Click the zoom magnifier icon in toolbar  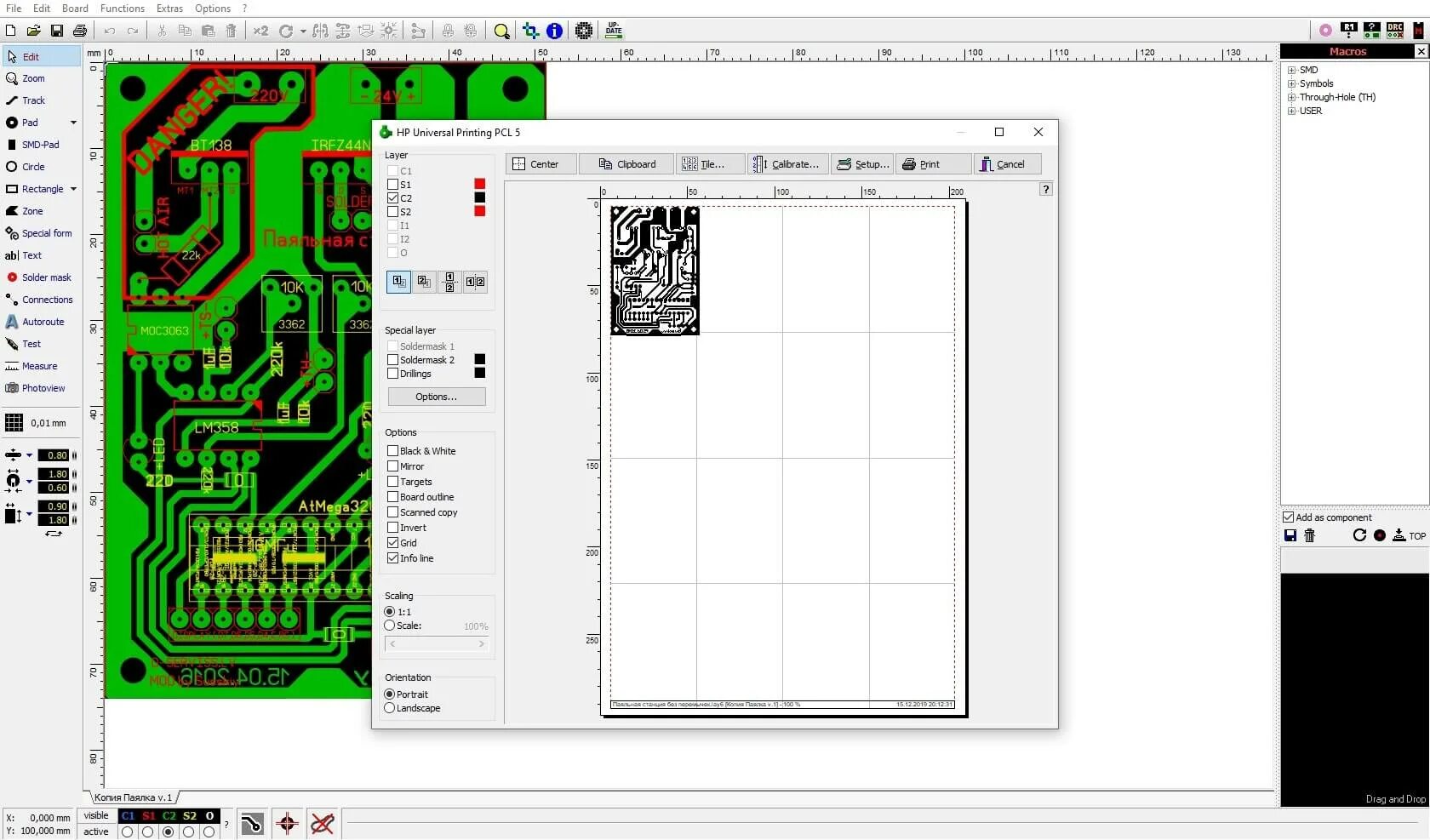tap(502, 31)
